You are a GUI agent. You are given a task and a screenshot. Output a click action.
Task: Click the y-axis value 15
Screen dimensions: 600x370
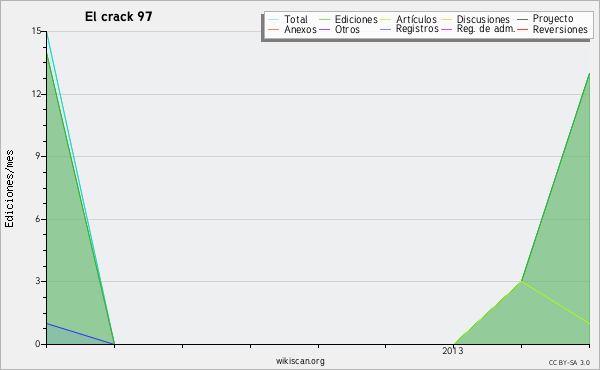(x=36, y=31)
